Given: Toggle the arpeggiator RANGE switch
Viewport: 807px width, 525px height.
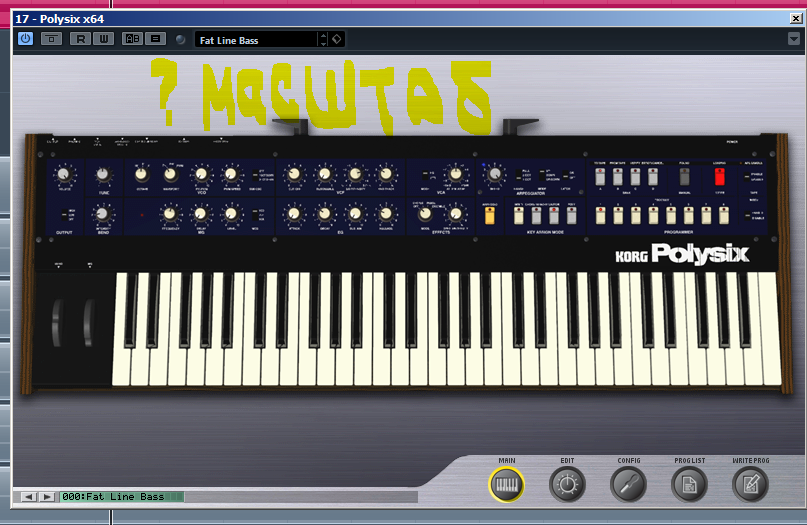Looking at the screenshot, I should pos(519,176).
